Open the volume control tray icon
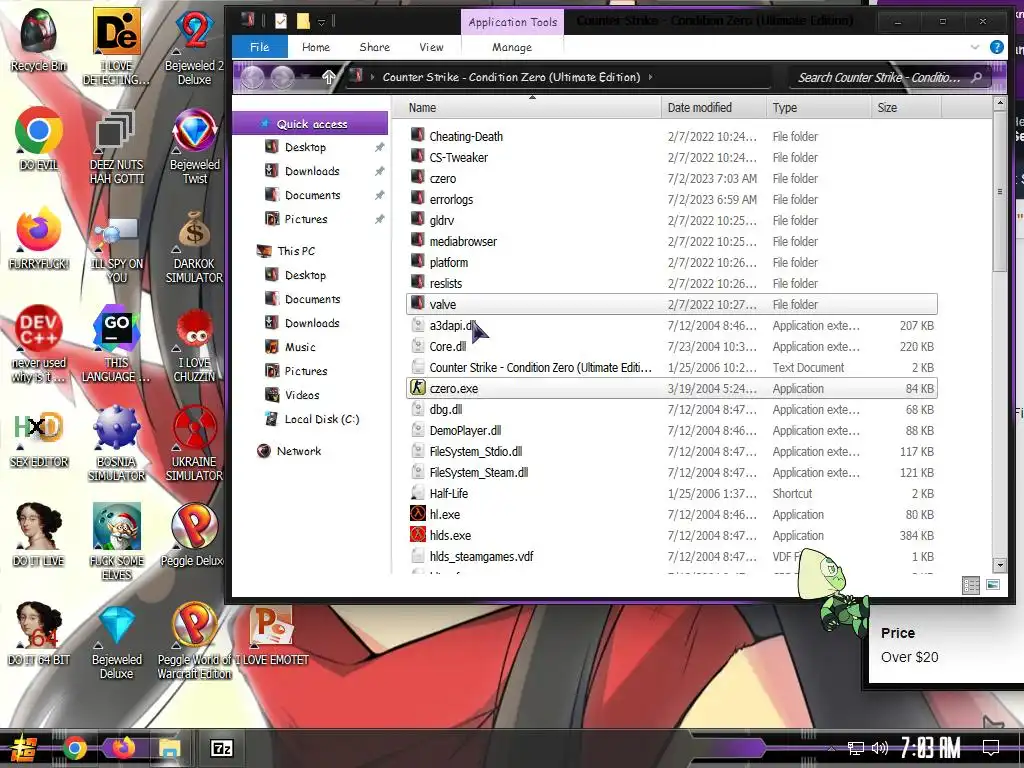Viewport: 1024px width, 768px height. pyautogui.click(x=880, y=748)
